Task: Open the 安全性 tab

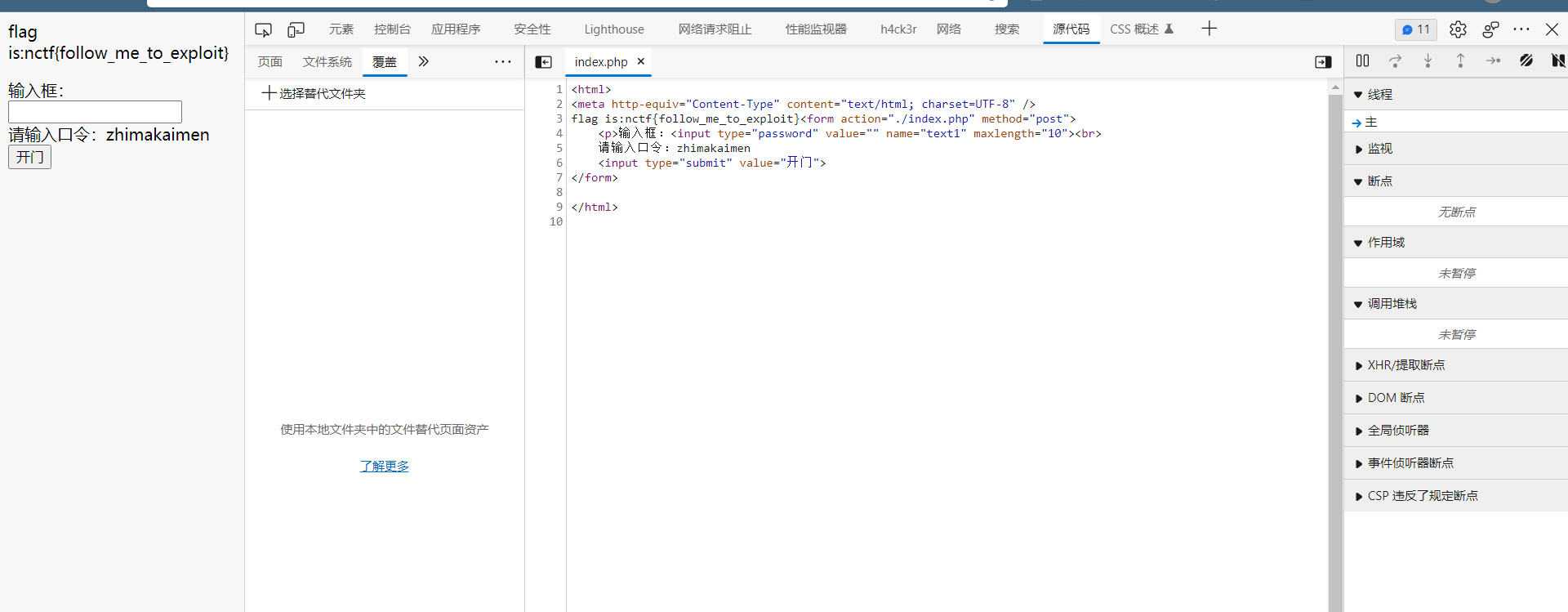Action: coord(532,29)
